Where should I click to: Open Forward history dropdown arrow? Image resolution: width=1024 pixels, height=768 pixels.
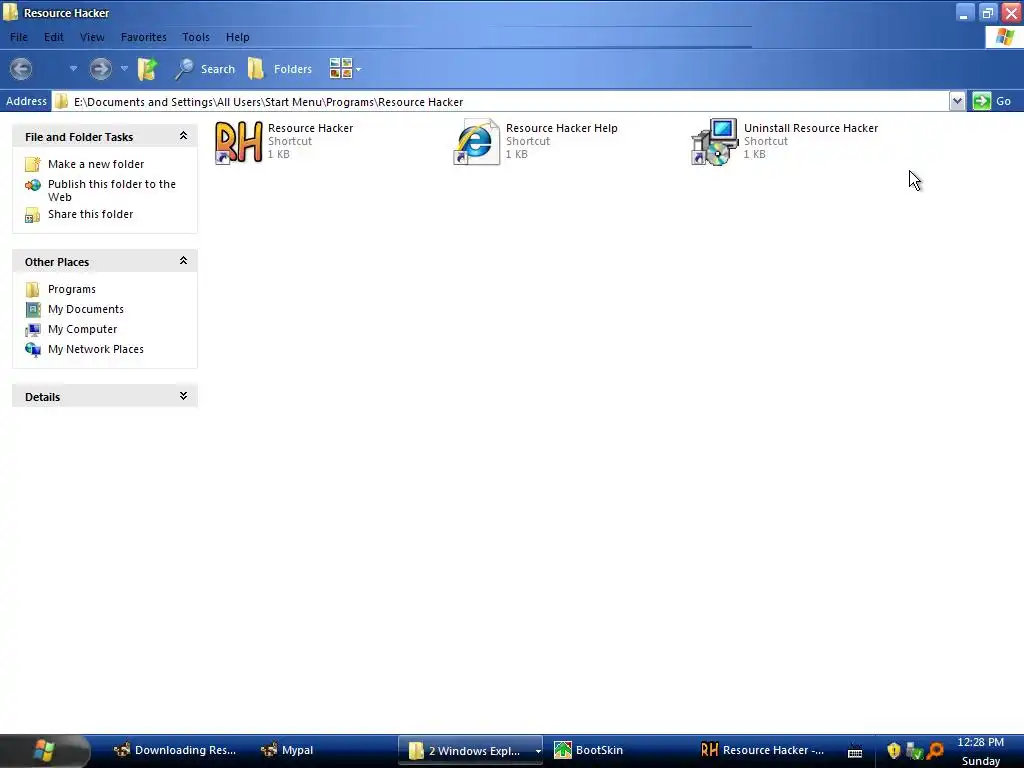124,69
